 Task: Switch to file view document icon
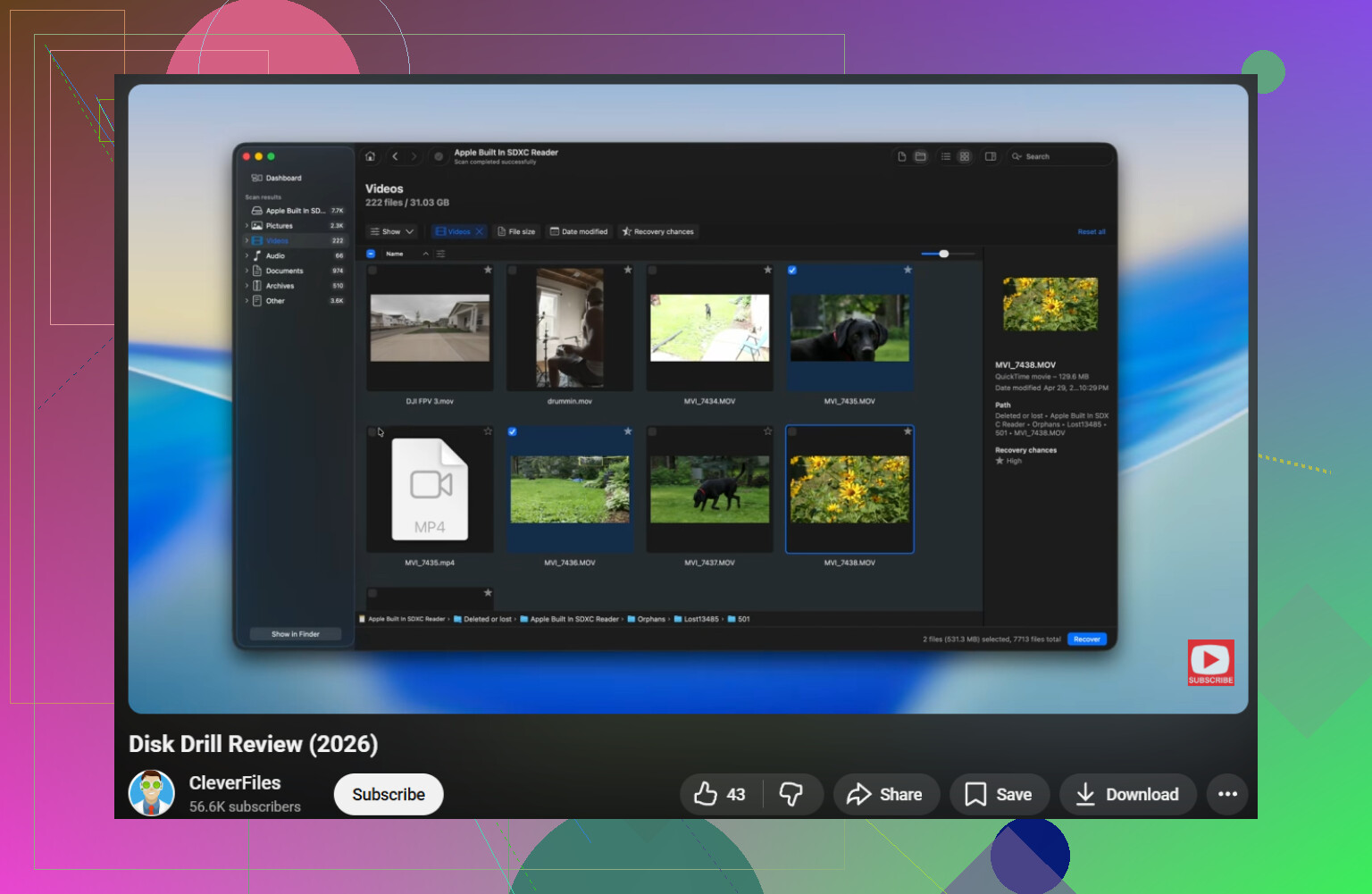(x=902, y=156)
